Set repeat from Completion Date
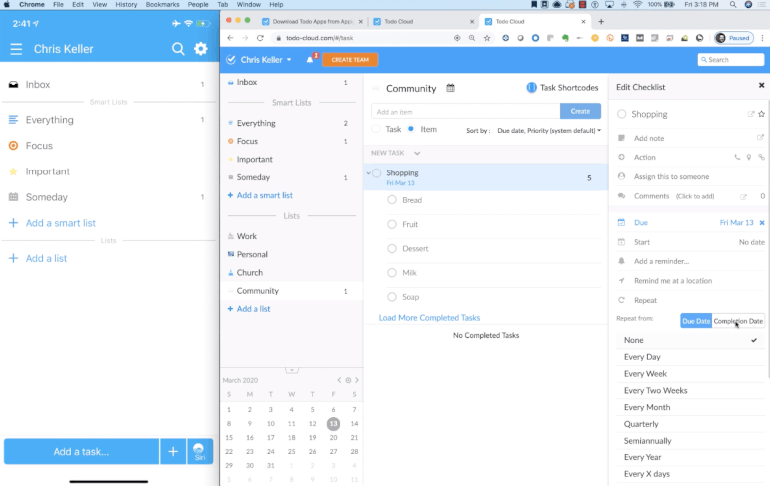 point(738,321)
